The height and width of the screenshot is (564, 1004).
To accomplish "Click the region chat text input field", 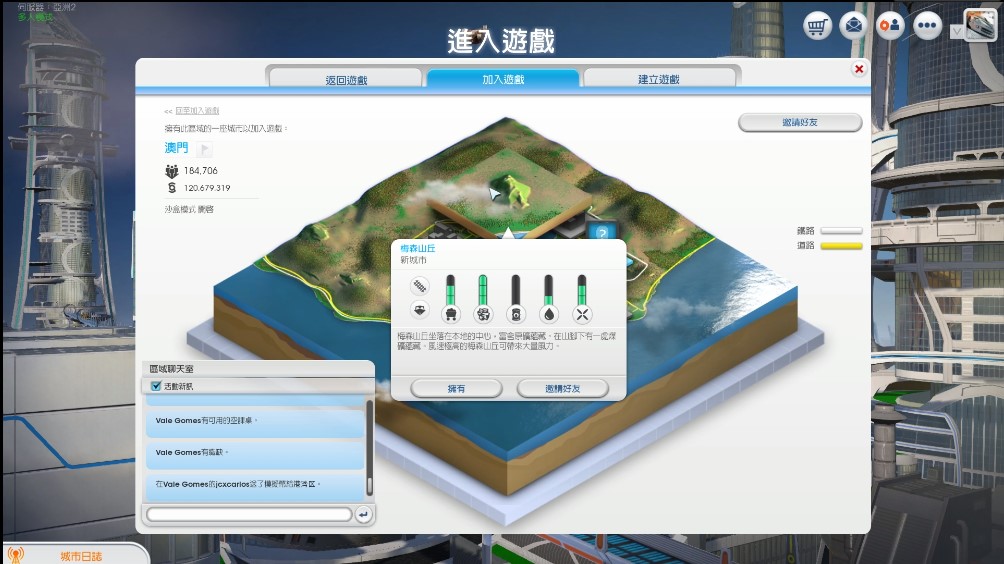I will [x=249, y=514].
